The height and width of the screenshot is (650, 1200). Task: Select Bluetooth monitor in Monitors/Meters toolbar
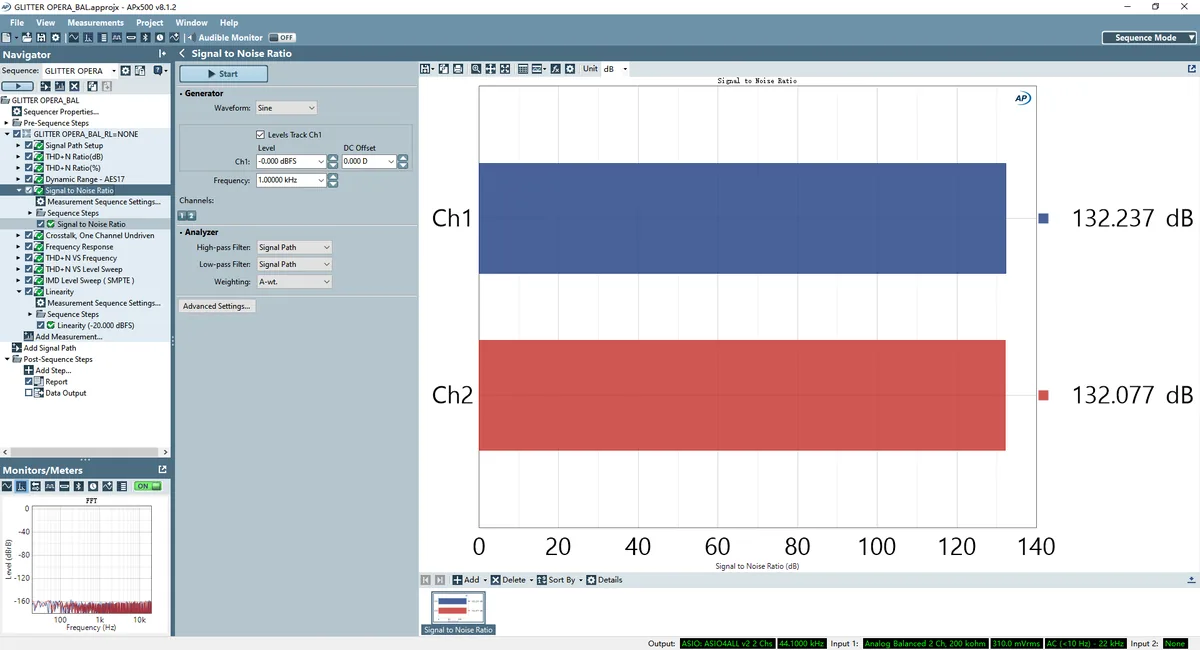tap(79, 486)
